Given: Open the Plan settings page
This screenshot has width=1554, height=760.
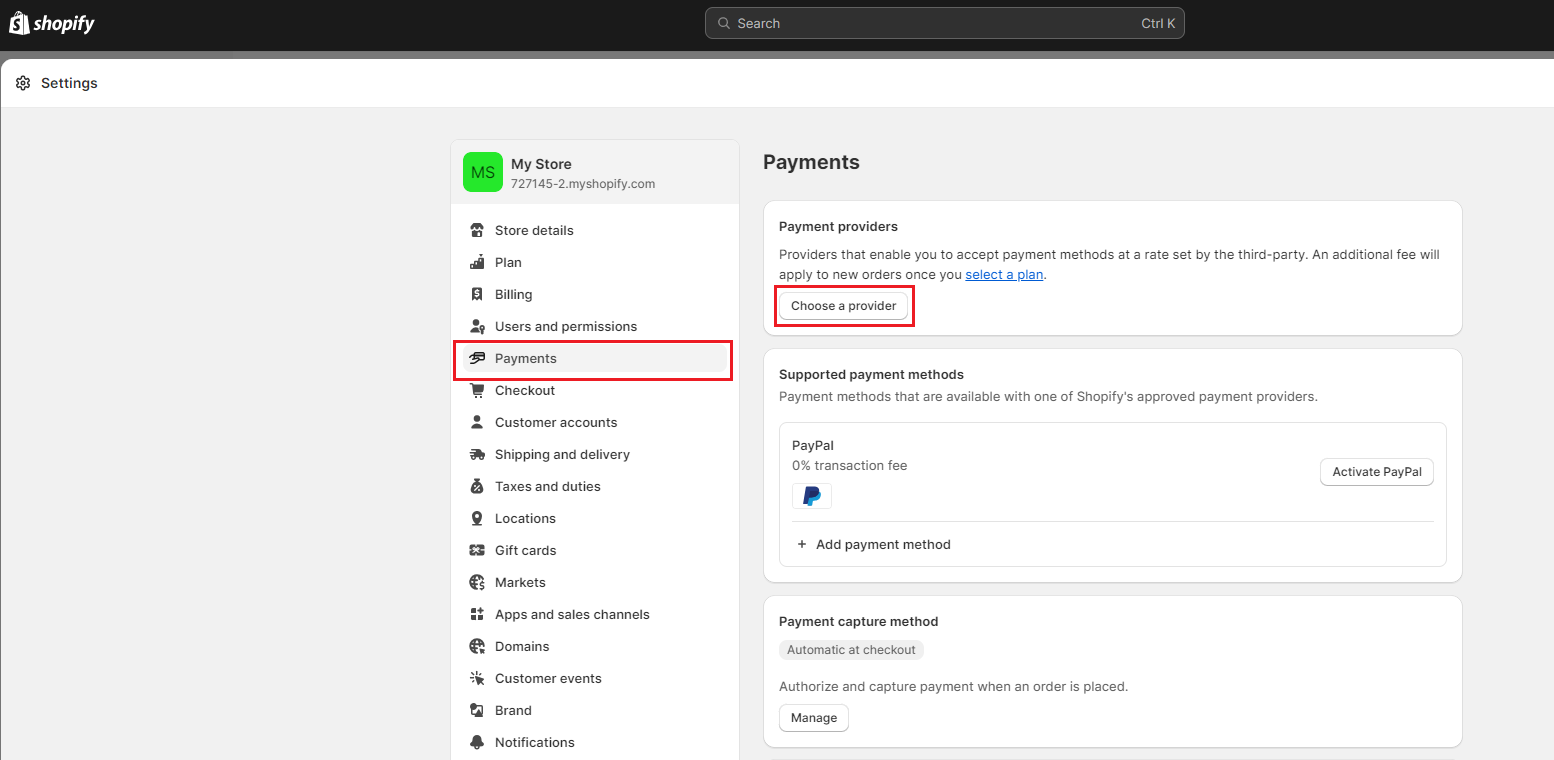Looking at the screenshot, I should pos(595,262).
